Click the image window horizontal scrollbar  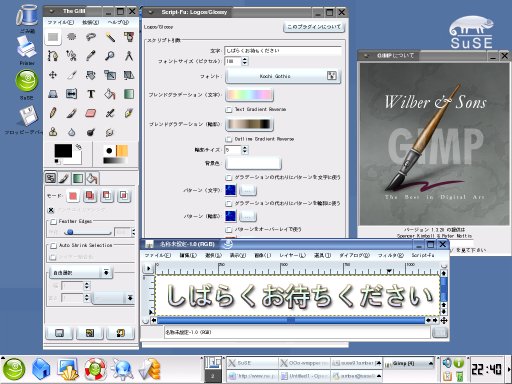click(x=291, y=320)
